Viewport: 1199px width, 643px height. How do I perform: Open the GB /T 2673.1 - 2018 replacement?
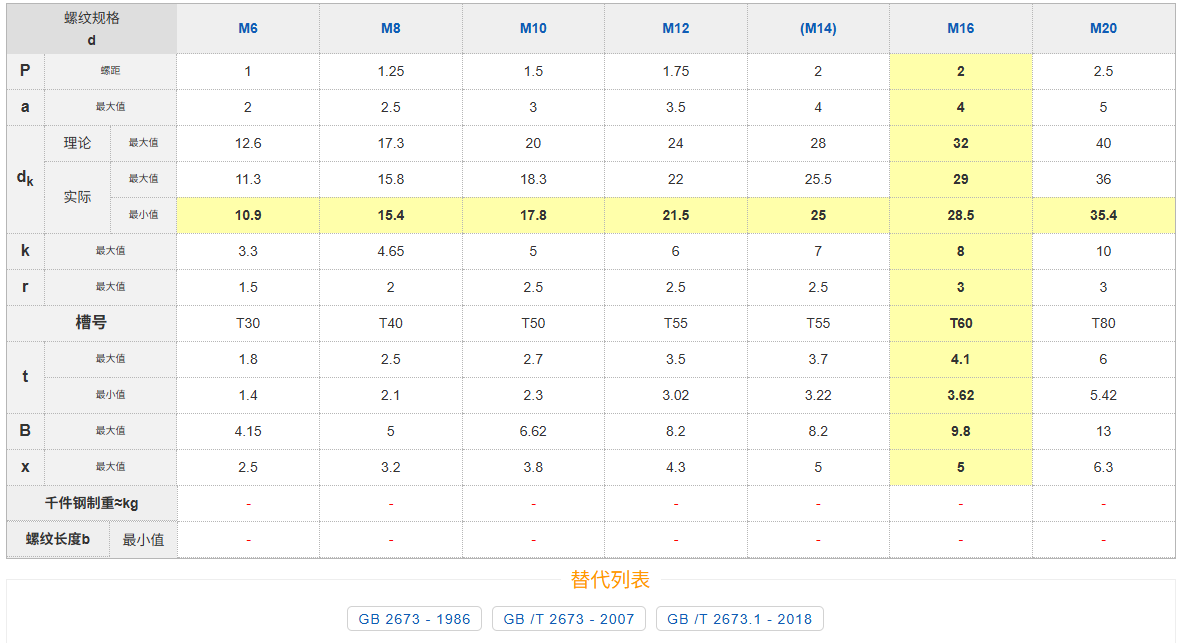point(740,619)
